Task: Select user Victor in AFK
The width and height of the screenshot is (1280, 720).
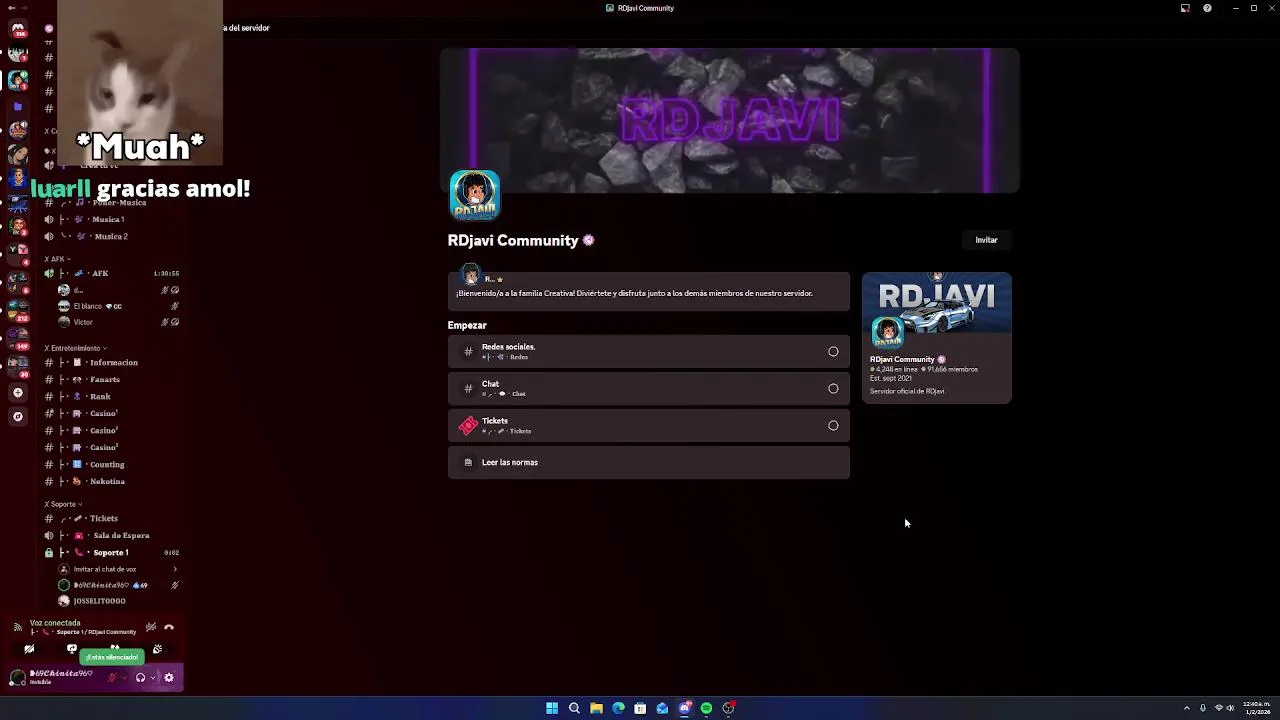Action: pos(120,322)
